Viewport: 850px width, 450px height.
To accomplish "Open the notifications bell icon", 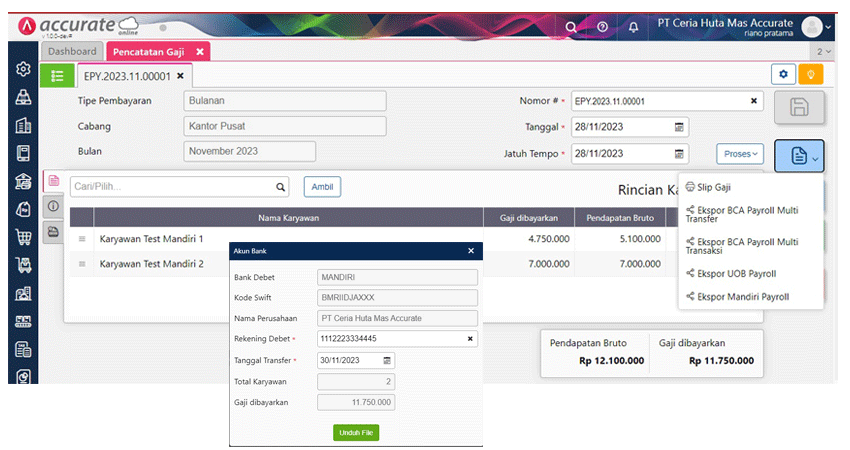I will pos(633,27).
